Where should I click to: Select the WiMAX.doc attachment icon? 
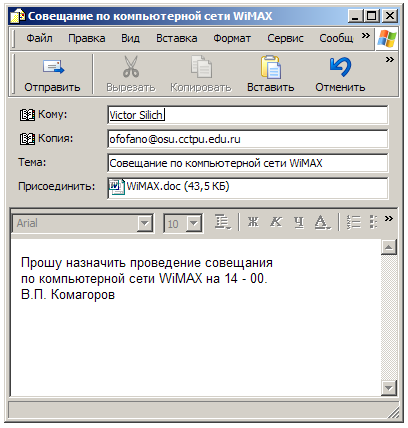click(x=116, y=187)
